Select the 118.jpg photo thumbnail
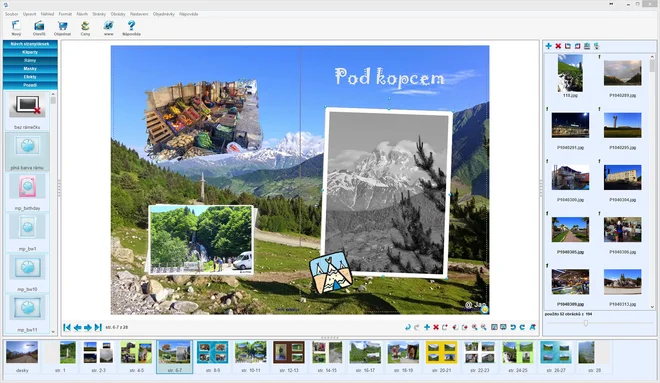The width and height of the screenshot is (660, 383). tap(570, 73)
